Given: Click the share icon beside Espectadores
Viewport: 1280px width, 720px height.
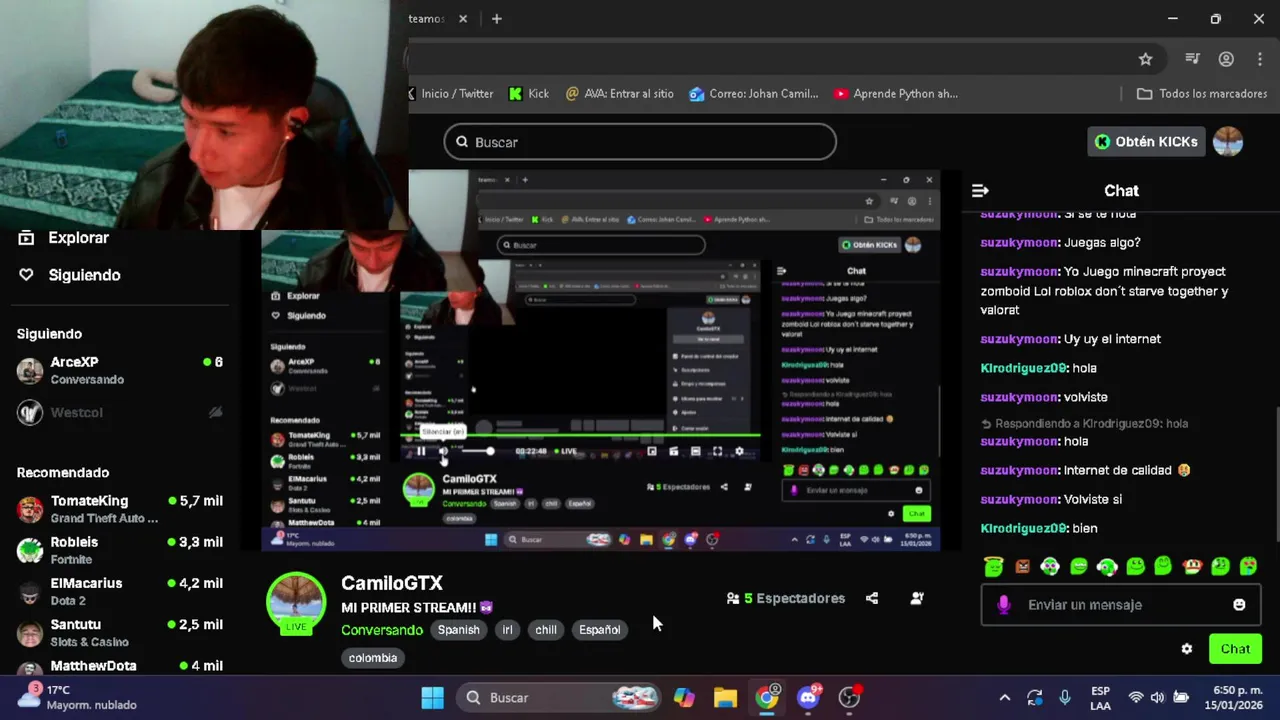Looking at the screenshot, I should [872, 598].
